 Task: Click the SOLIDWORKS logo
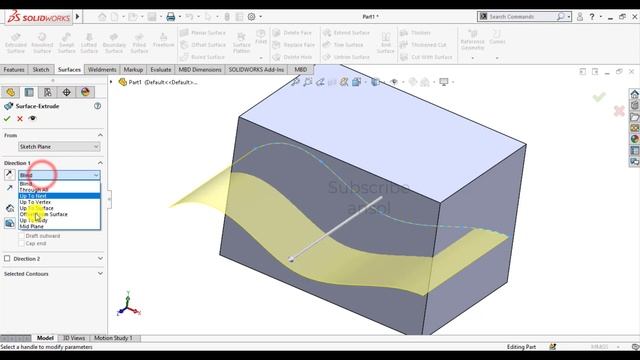coord(39,17)
